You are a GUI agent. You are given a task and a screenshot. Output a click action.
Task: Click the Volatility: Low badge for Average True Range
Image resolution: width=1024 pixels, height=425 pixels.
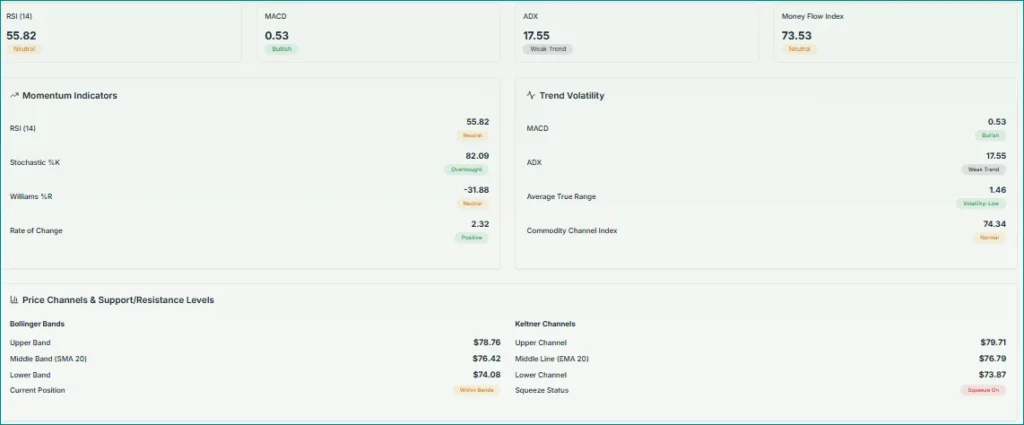(980, 203)
